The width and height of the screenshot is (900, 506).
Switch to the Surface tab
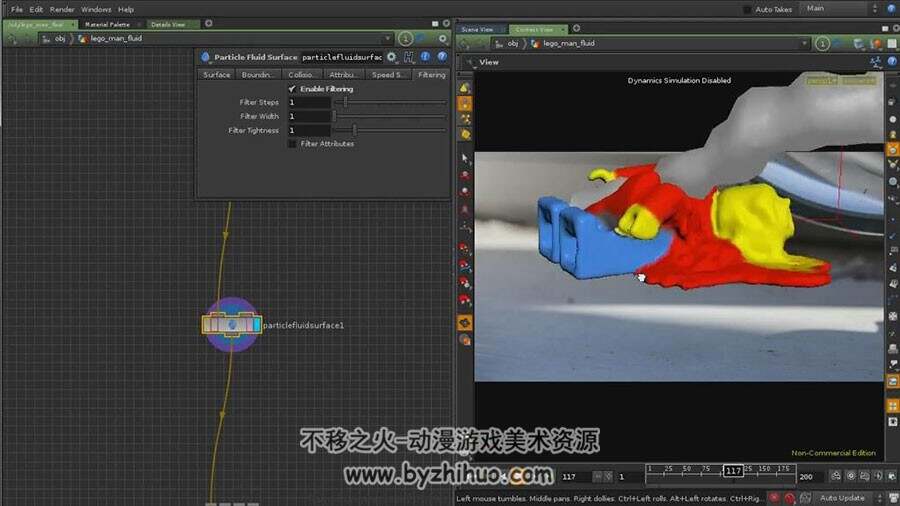pyautogui.click(x=216, y=75)
